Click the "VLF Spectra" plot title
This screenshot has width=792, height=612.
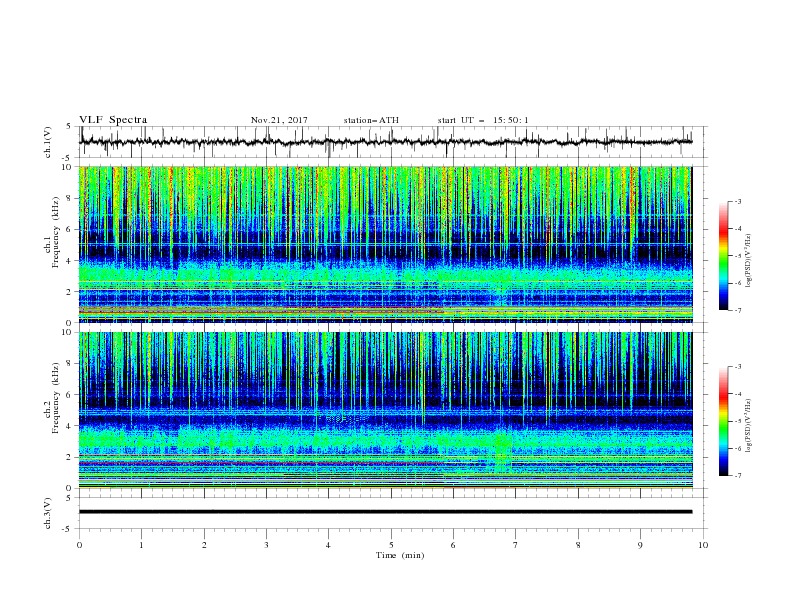(113, 120)
